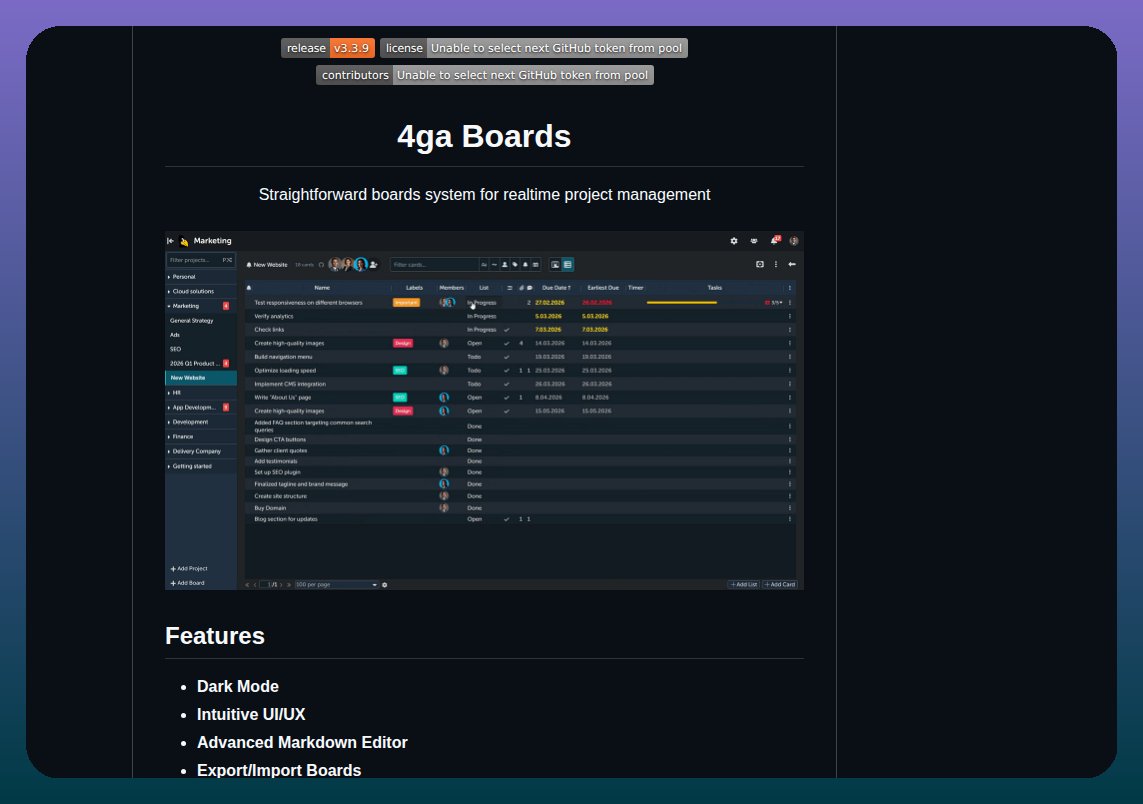The image size is (1143, 804).
Task: Open three-dot menu for Verify analytics row
Action: [x=789, y=316]
